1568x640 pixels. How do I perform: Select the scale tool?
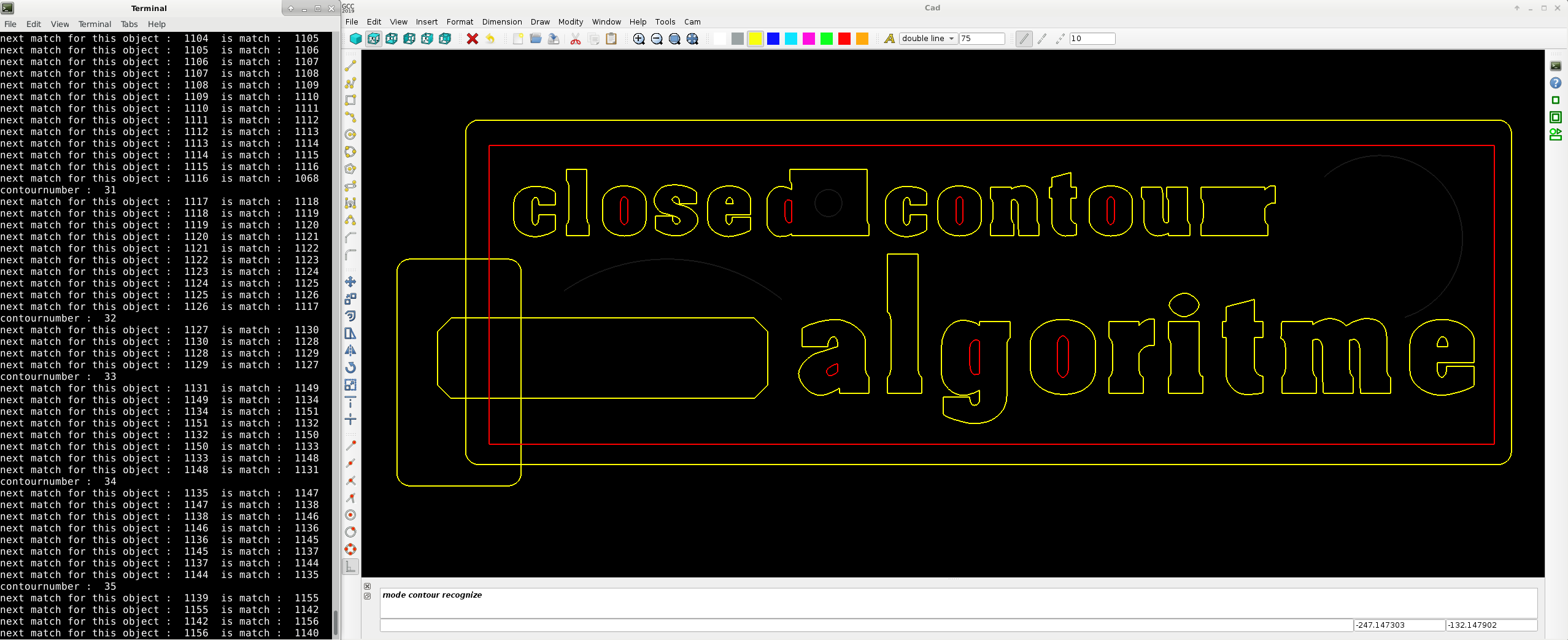click(x=350, y=385)
